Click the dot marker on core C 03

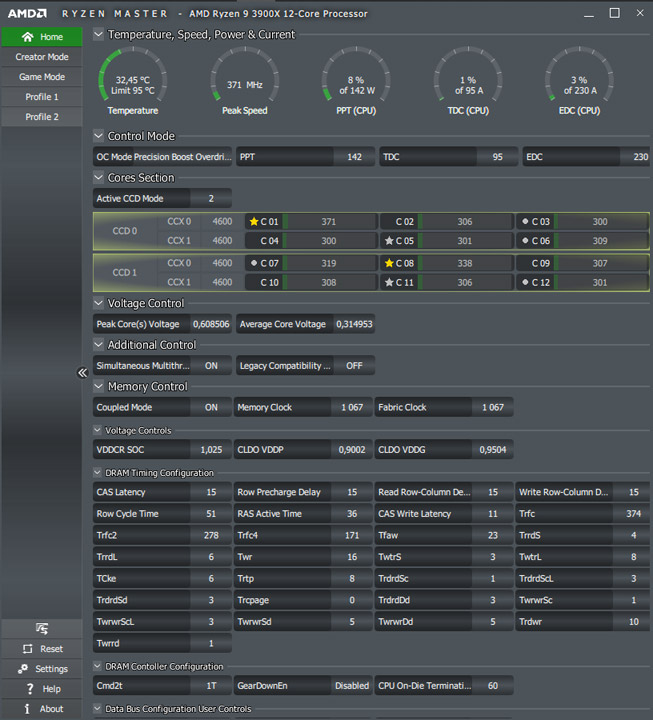(x=525, y=221)
